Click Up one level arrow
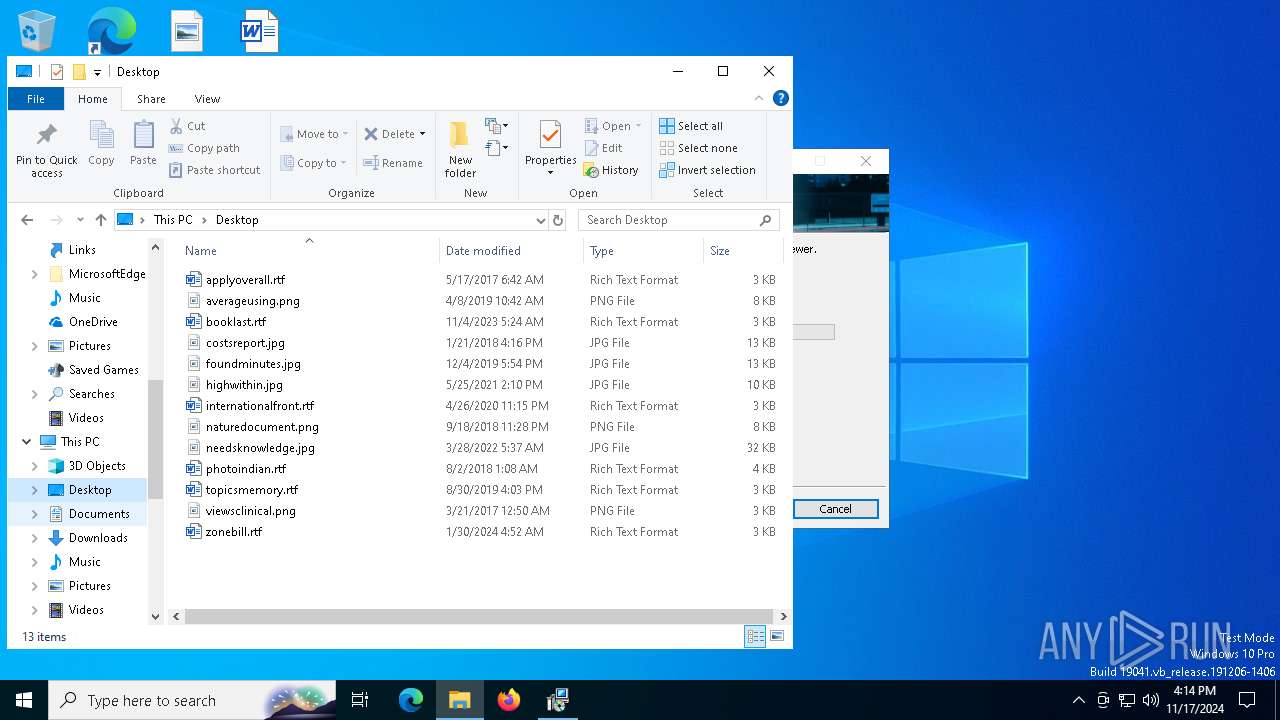 (100, 220)
